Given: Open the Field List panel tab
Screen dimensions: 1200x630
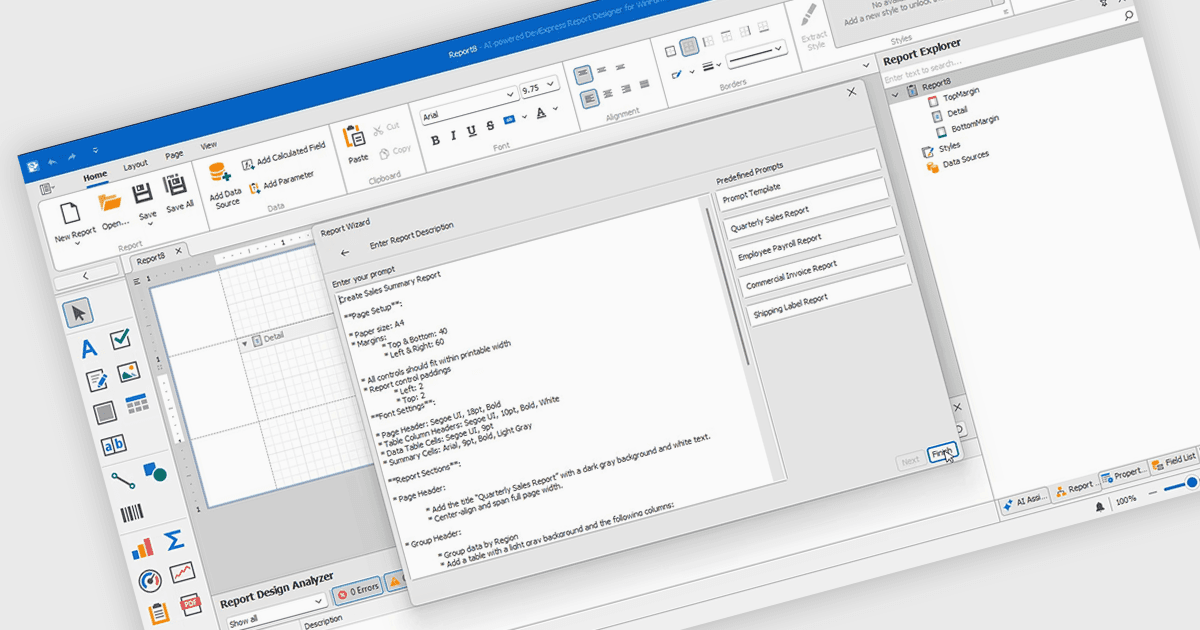Looking at the screenshot, I should tap(1173, 459).
